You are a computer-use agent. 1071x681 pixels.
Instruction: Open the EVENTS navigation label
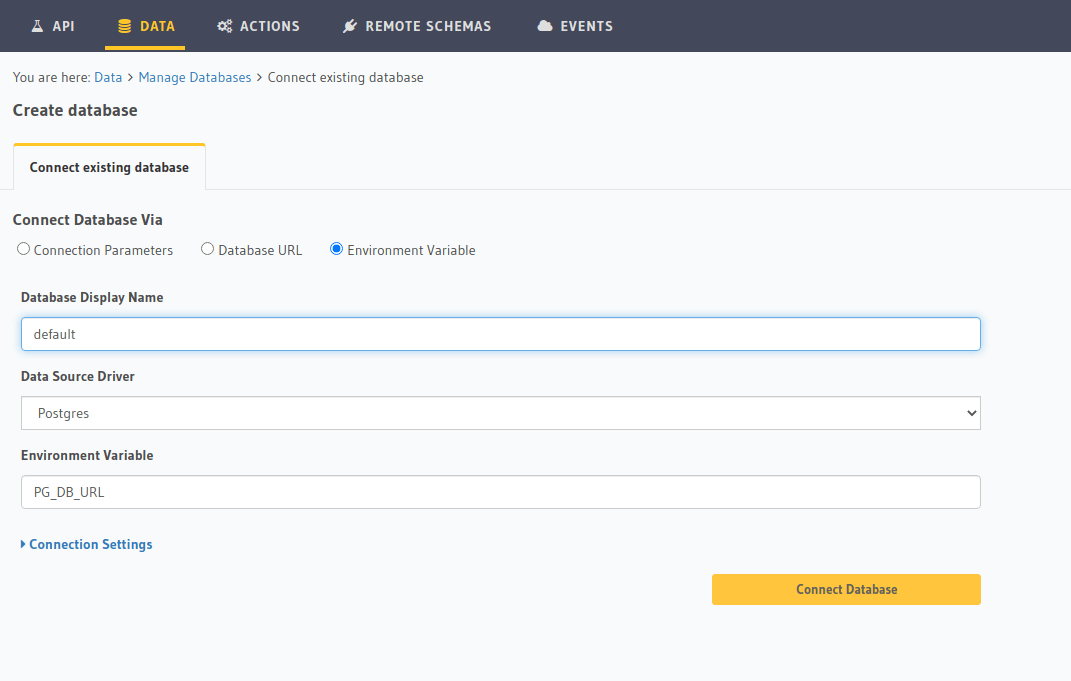tap(586, 26)
